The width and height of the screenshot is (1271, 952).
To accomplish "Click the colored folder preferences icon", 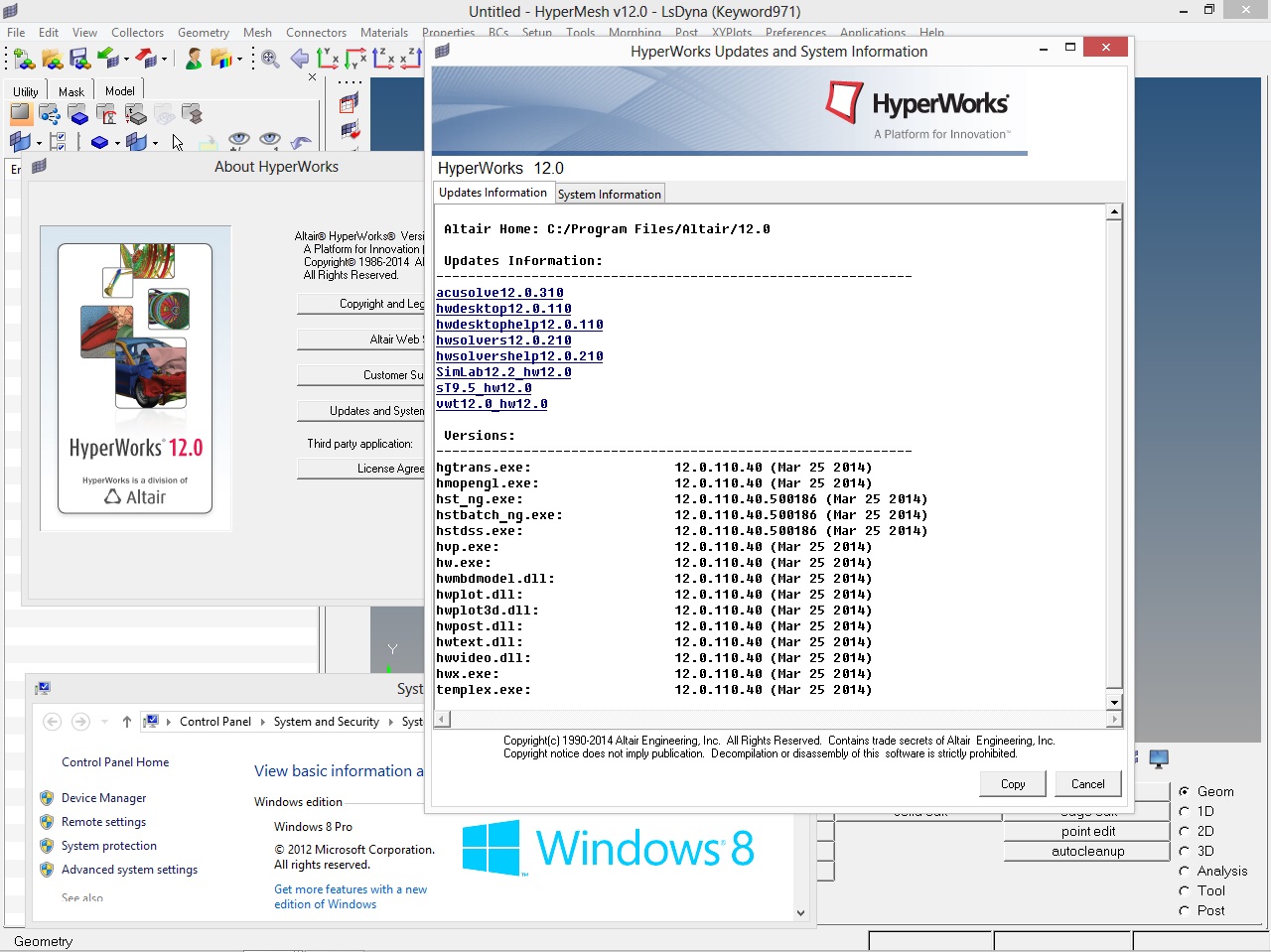I will point(220,59).
